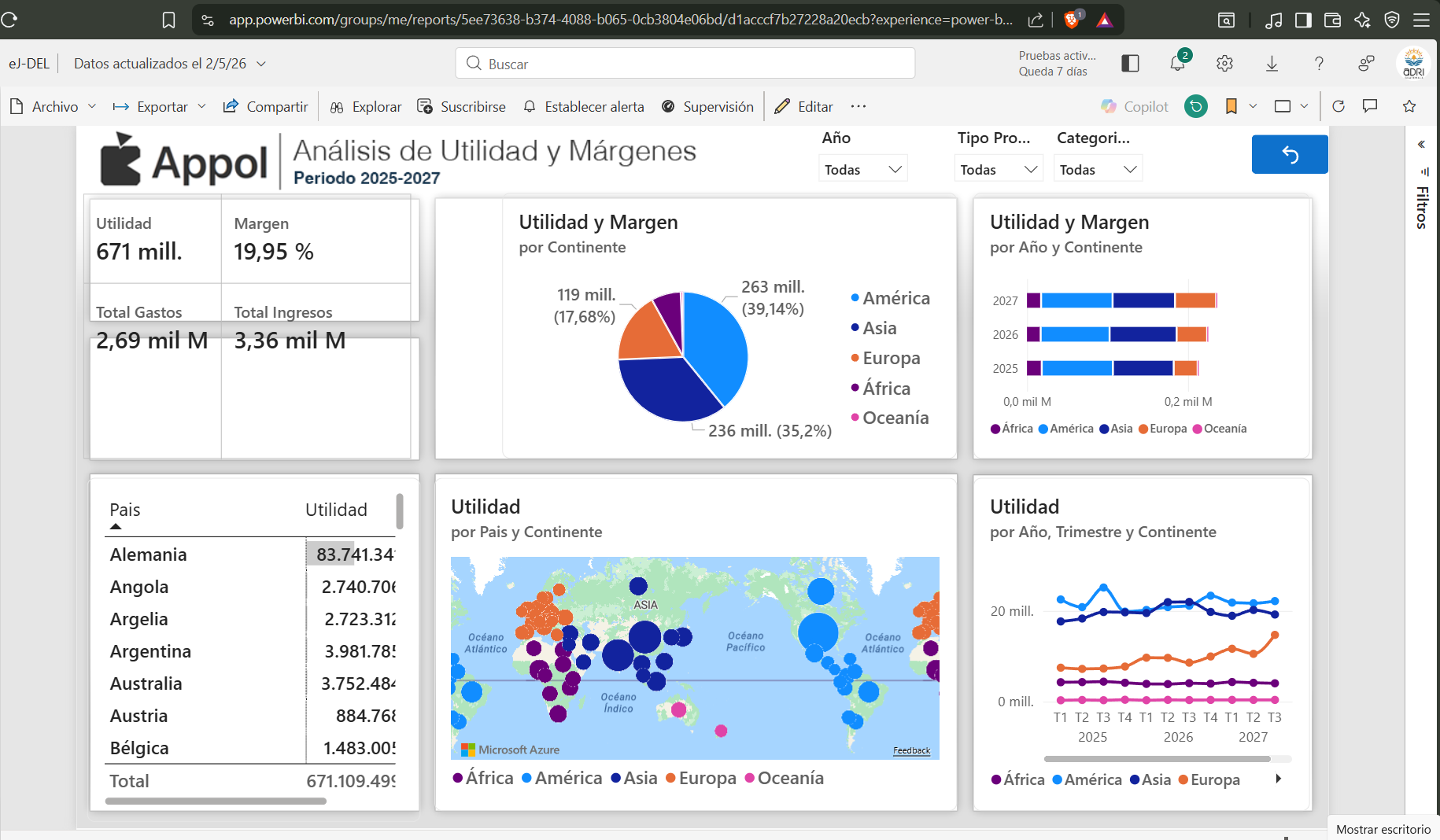The width and height of the screenshot is (1440, 840).
Task: Click the browser address bar URL
Action: coord(620,20)
